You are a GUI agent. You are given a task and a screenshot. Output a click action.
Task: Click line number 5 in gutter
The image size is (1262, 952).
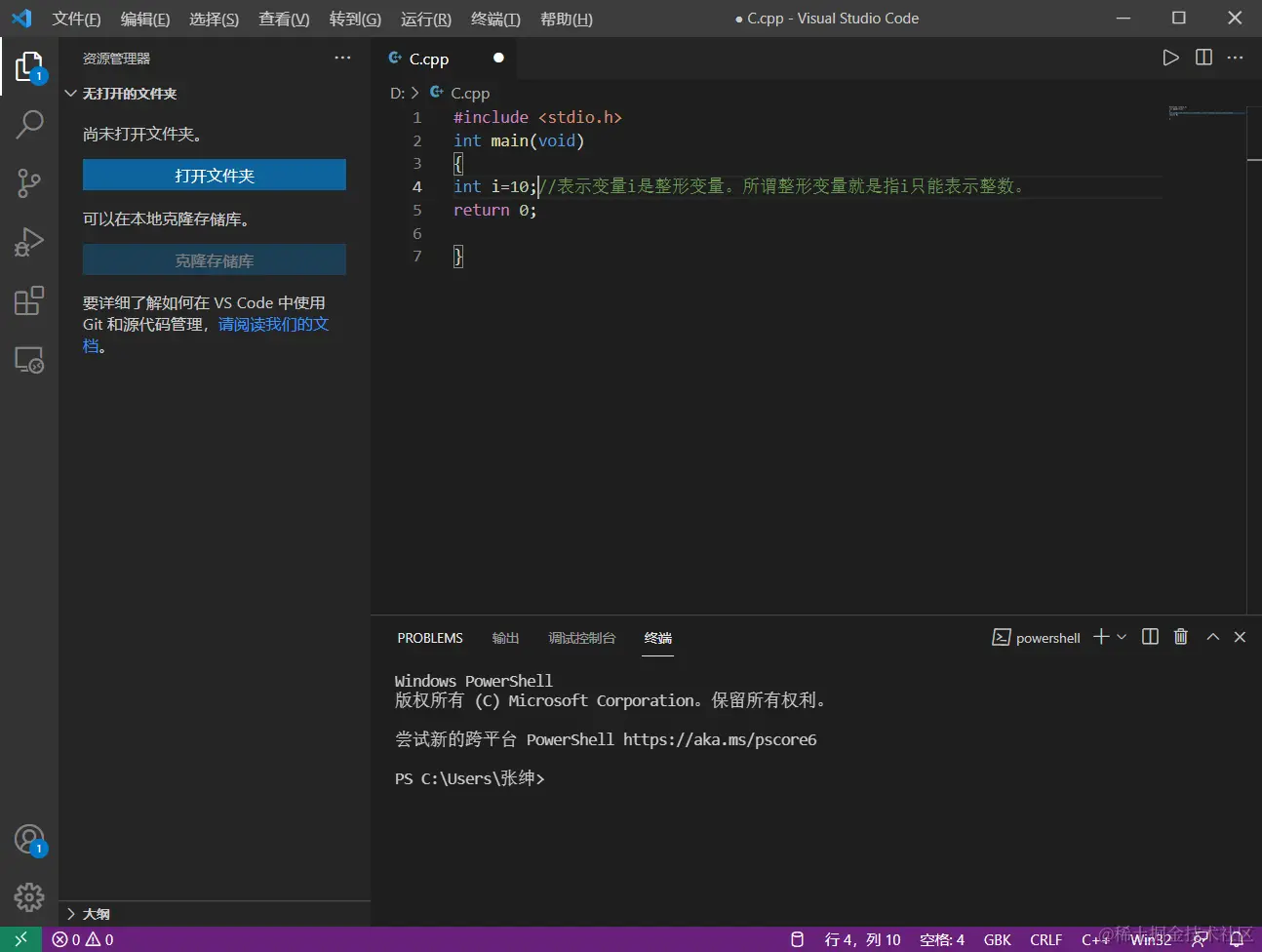click(417, 210)
